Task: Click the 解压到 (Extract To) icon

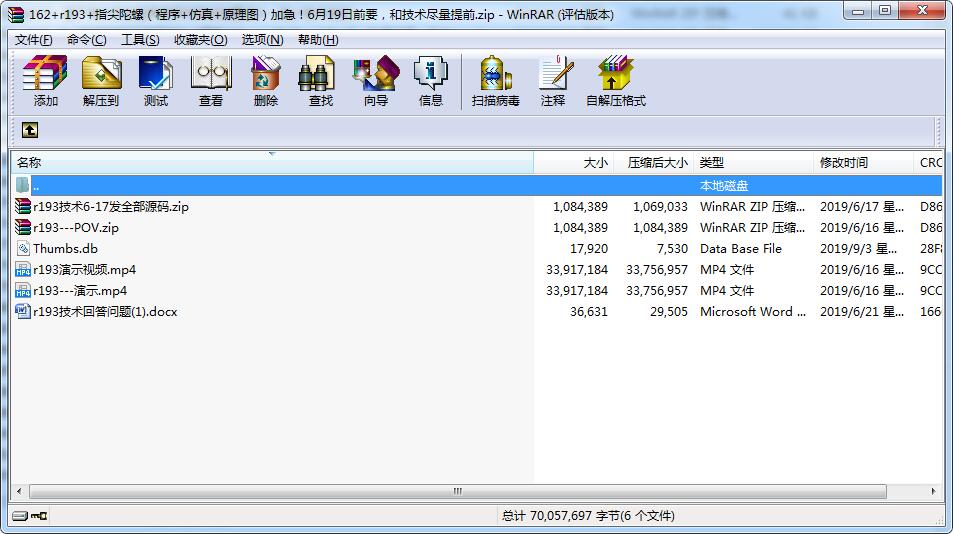Action: pos(101,81)
